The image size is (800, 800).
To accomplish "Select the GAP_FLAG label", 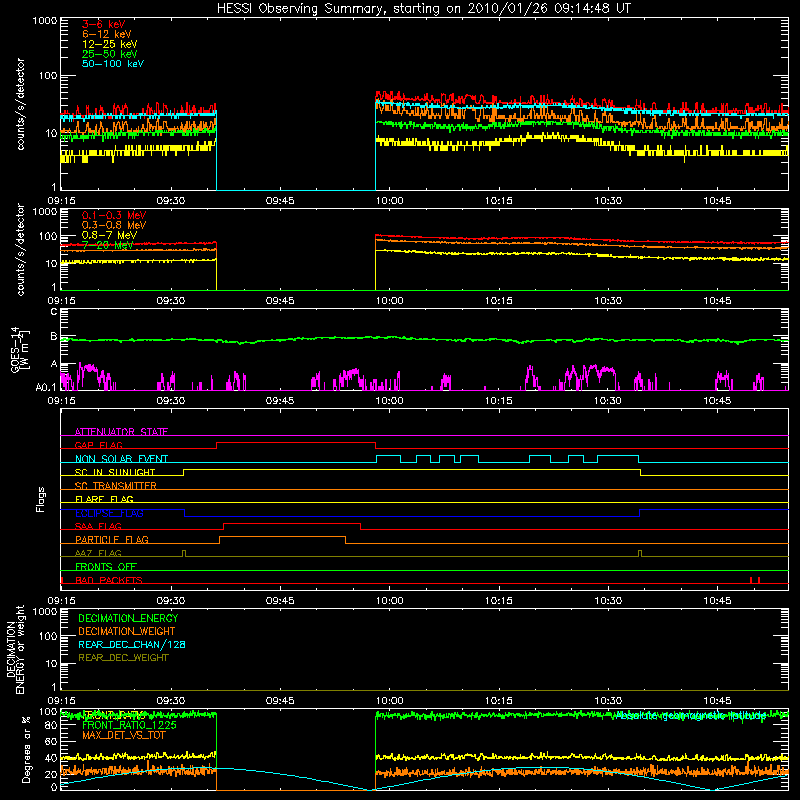I will point(98,445).
